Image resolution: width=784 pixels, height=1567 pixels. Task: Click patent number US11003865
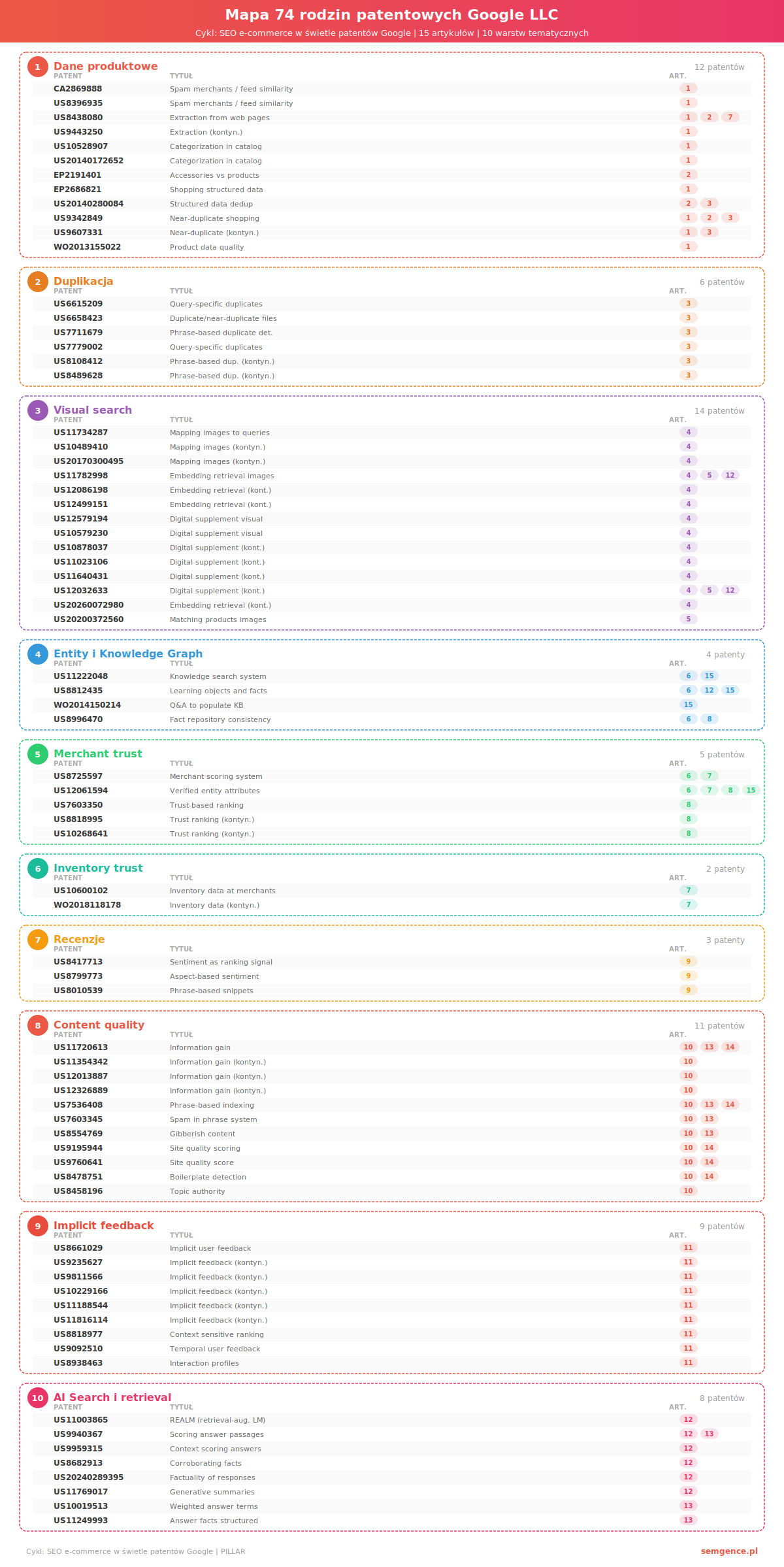pyautogui.click(x=80, y=1420)
